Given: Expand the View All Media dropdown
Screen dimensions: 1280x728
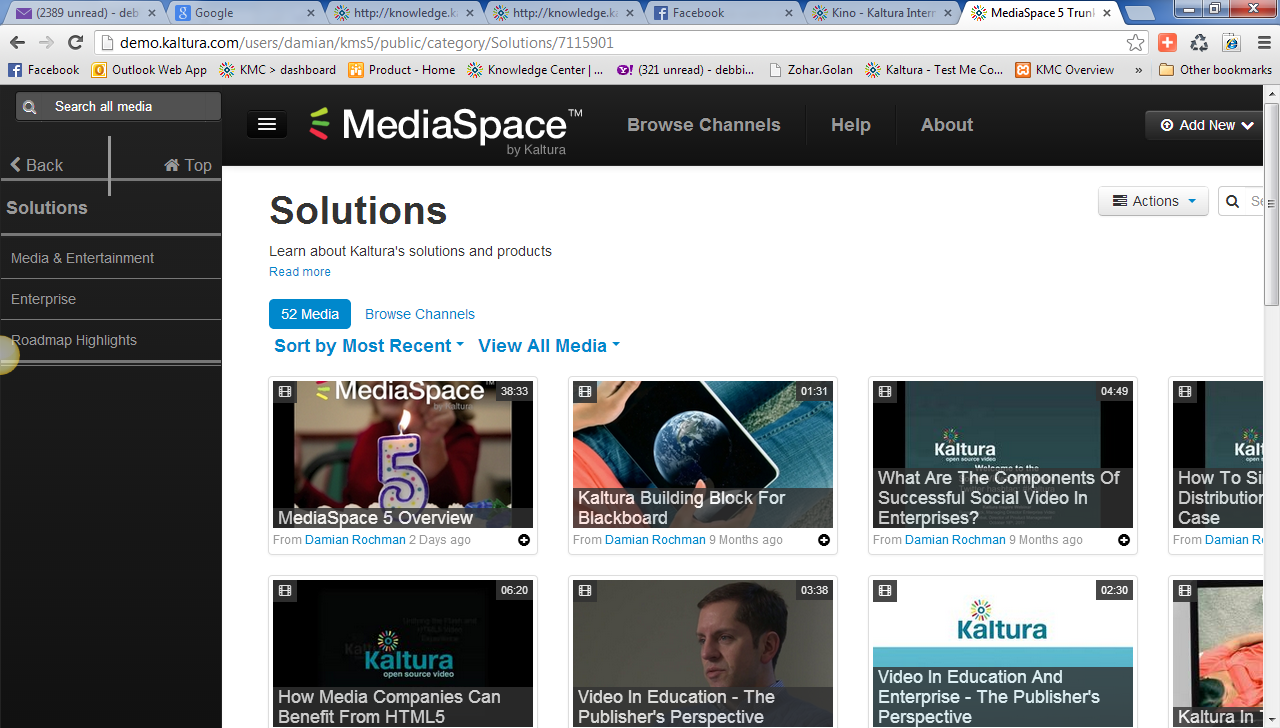Looking at the screenshot, I should pos(549,346).
